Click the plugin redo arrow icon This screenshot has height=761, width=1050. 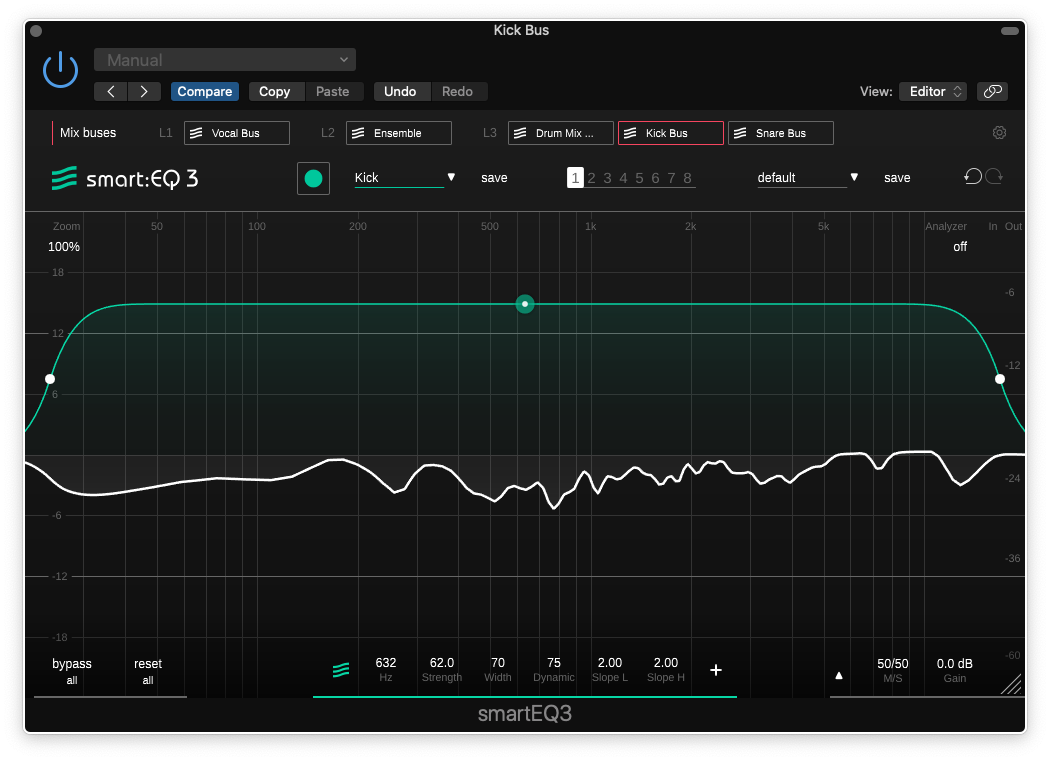[994, 177]
